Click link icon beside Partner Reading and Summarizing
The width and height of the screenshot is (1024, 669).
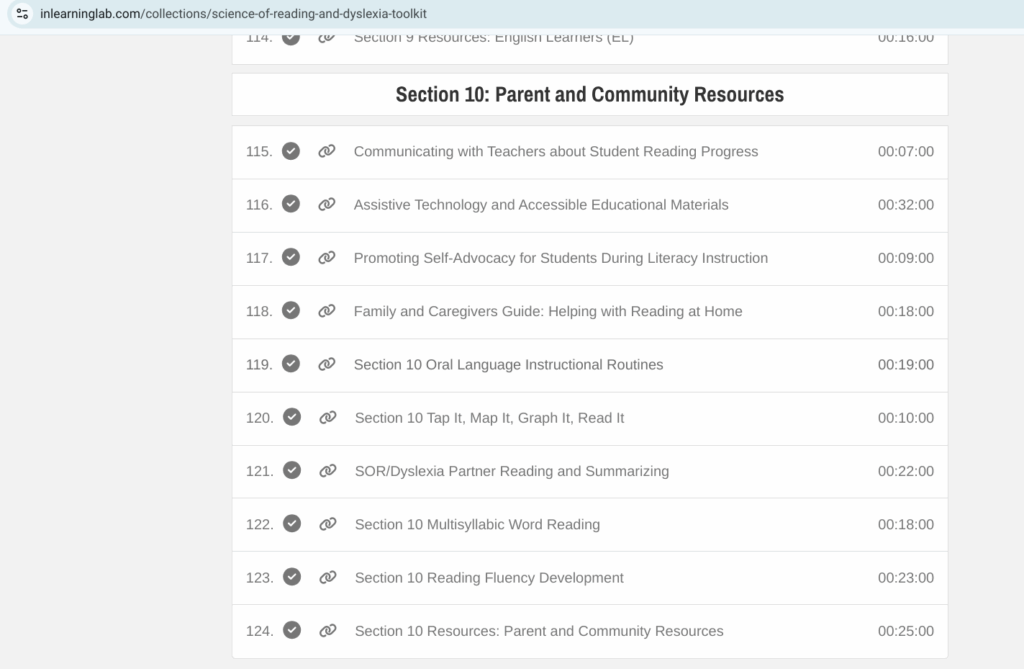328,471
